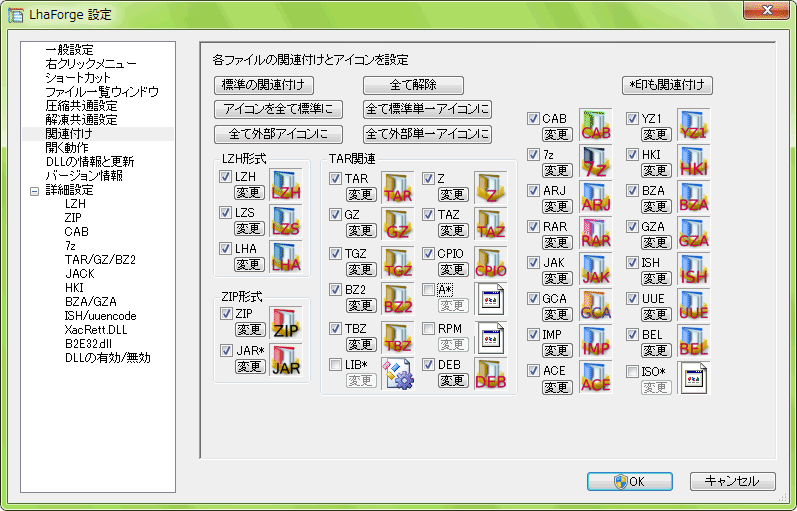Click the RAR file type icon
The width and height of the screenshot is (797, 511).
click(x=596, y=233)
